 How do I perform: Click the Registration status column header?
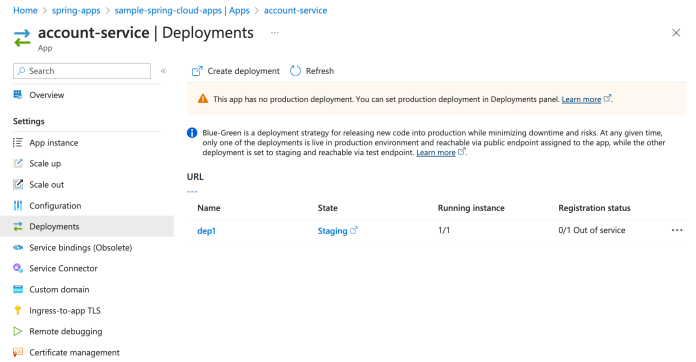tap(594, 208)
